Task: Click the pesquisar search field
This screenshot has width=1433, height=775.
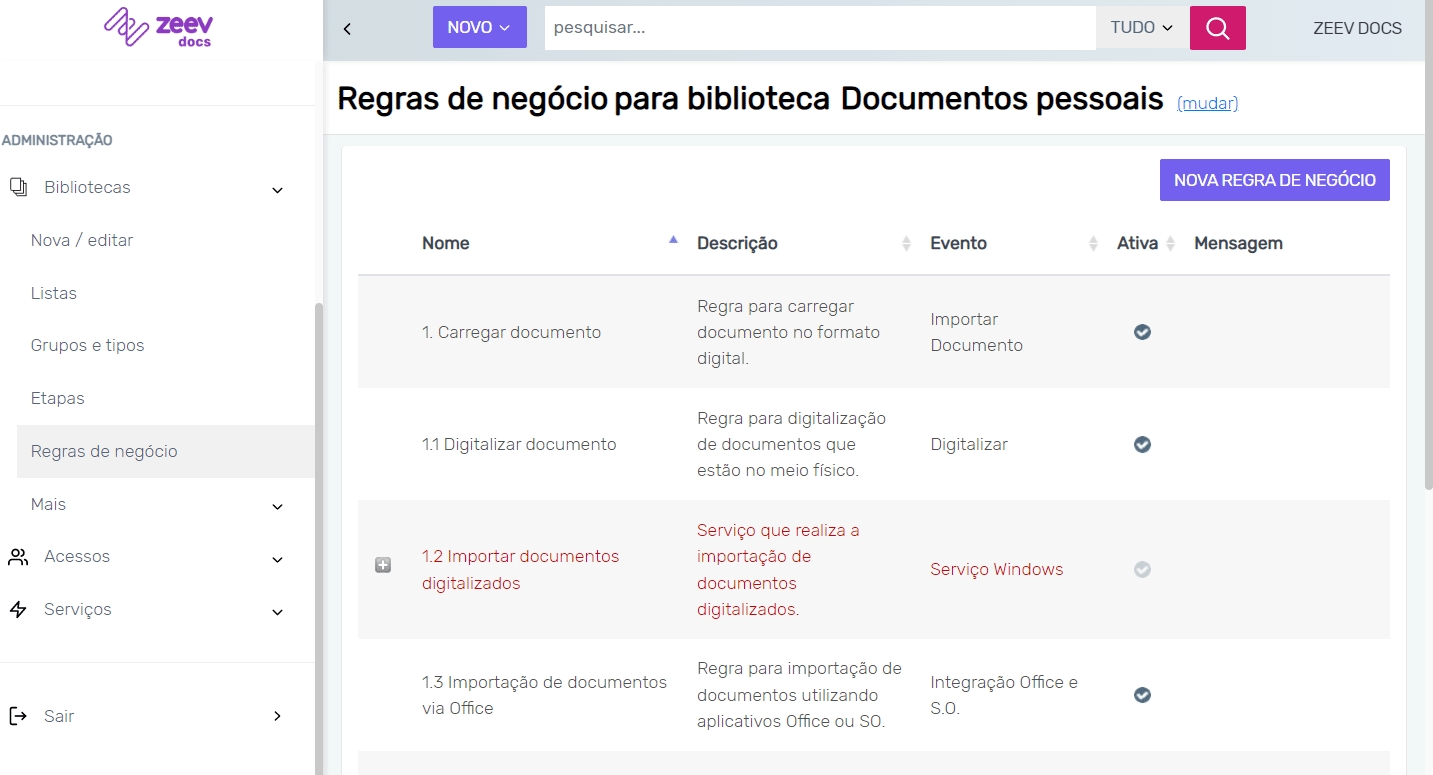Action: point(819,28)
